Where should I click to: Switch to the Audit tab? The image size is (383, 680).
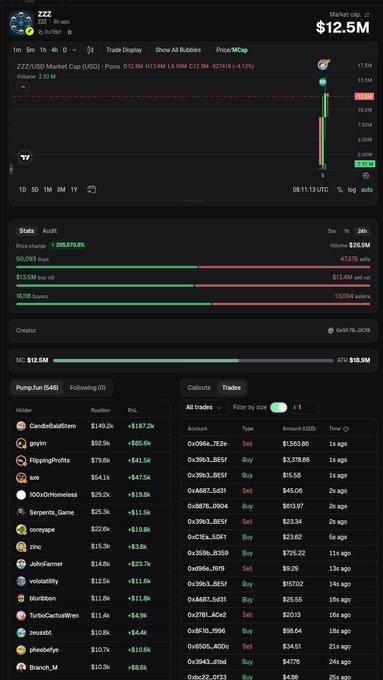(49, 231)
